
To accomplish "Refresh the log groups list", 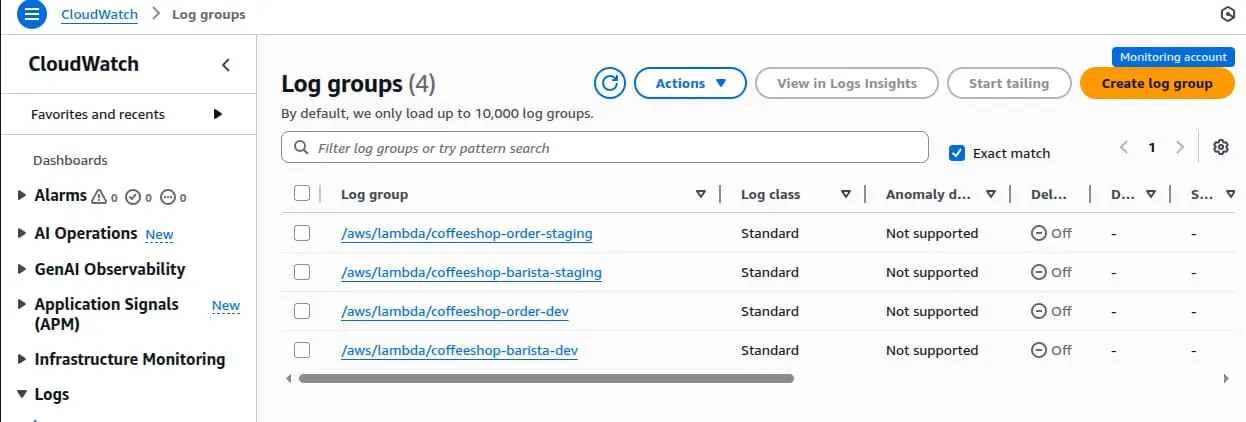I will 609,83.
